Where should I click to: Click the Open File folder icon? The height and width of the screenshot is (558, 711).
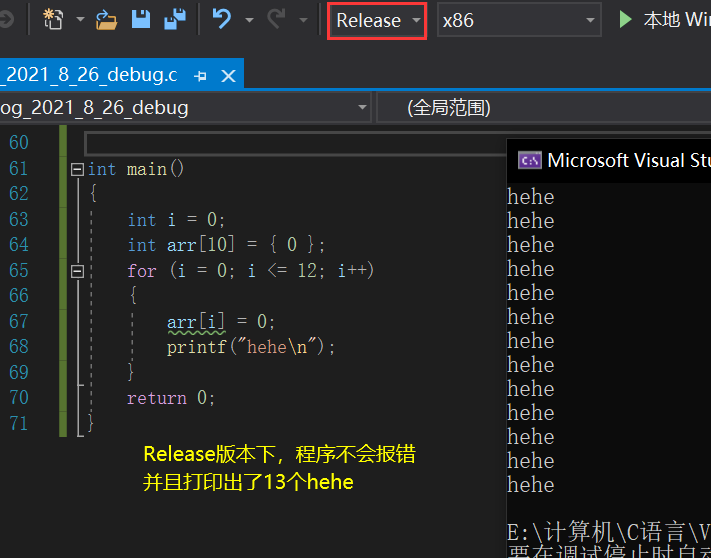tap(107, 19)
